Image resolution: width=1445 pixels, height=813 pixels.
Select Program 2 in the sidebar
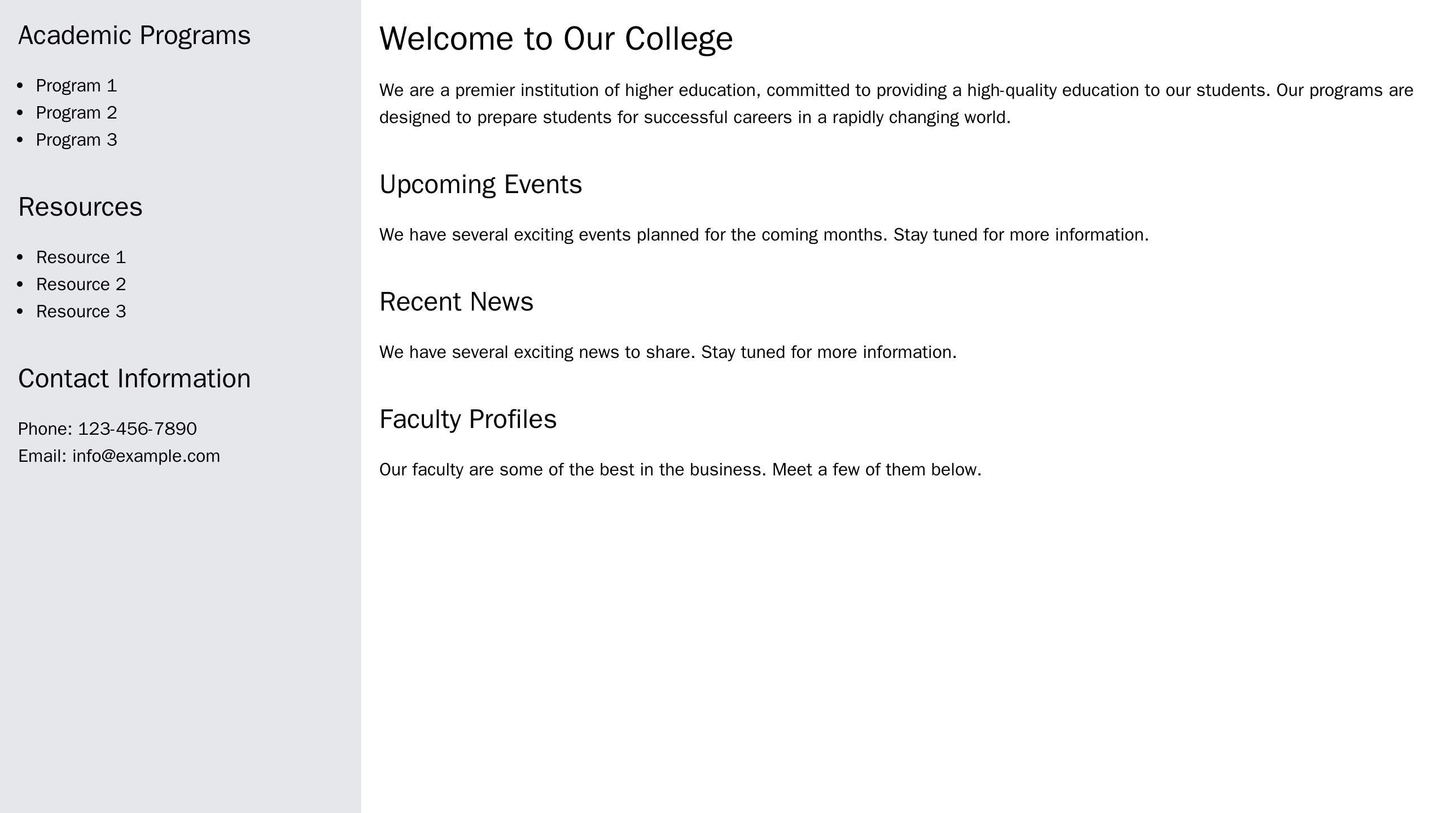[76, 112]
